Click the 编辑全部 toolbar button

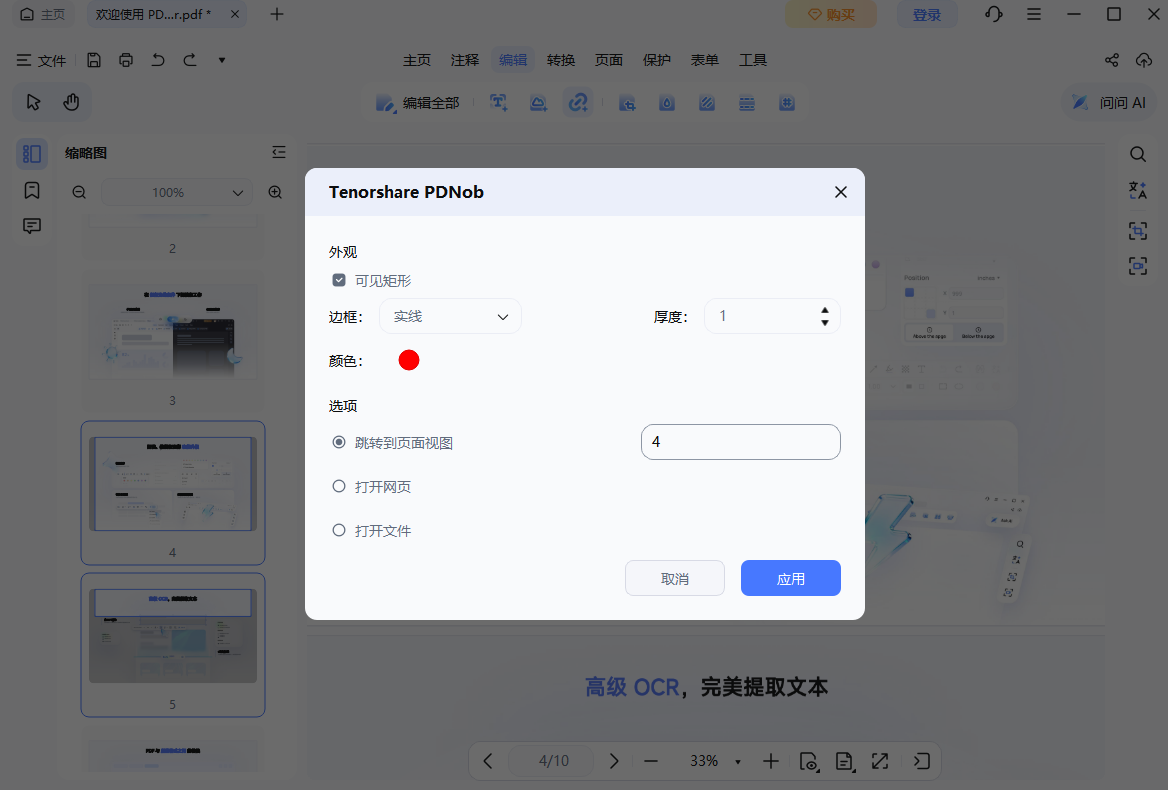[x=417, y=103]
